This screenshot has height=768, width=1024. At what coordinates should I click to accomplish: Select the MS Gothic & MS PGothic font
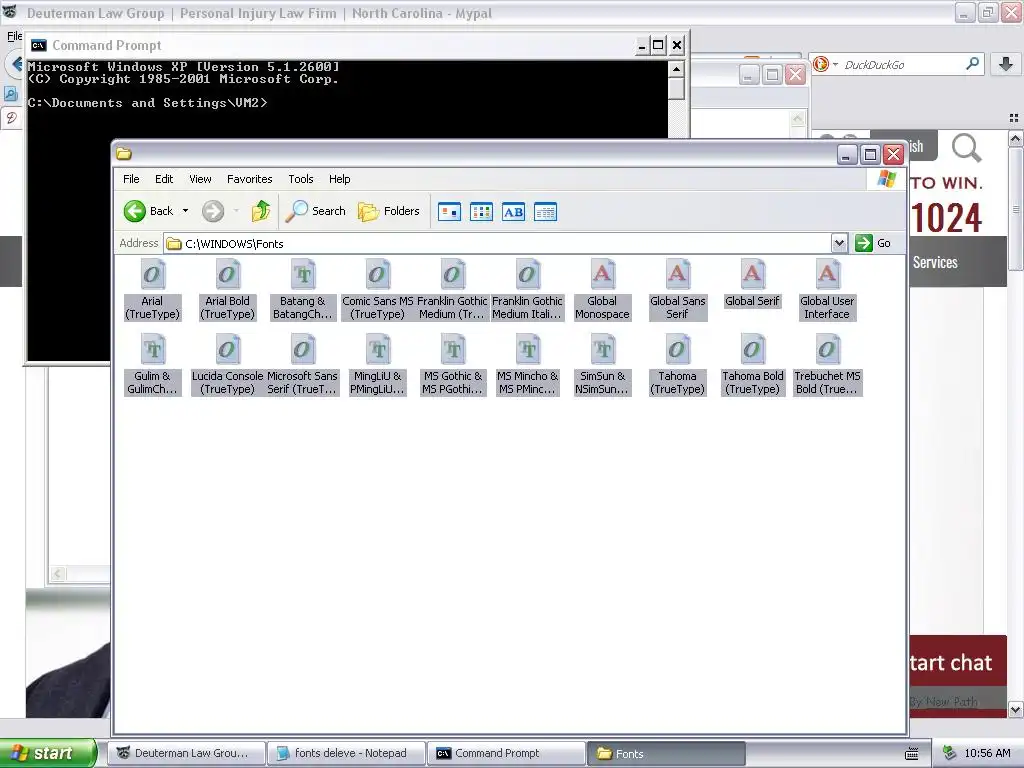coord(453,365)
